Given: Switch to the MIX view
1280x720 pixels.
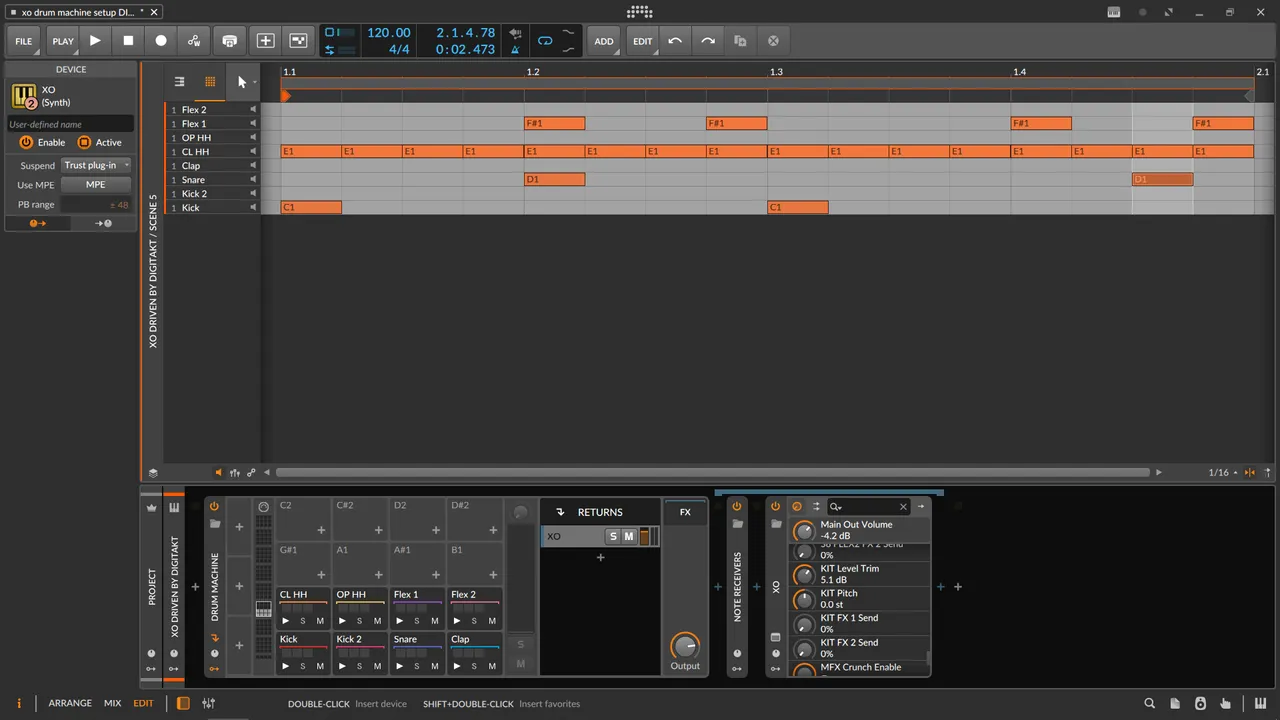Looking at the screenshot, I should 113,704.
